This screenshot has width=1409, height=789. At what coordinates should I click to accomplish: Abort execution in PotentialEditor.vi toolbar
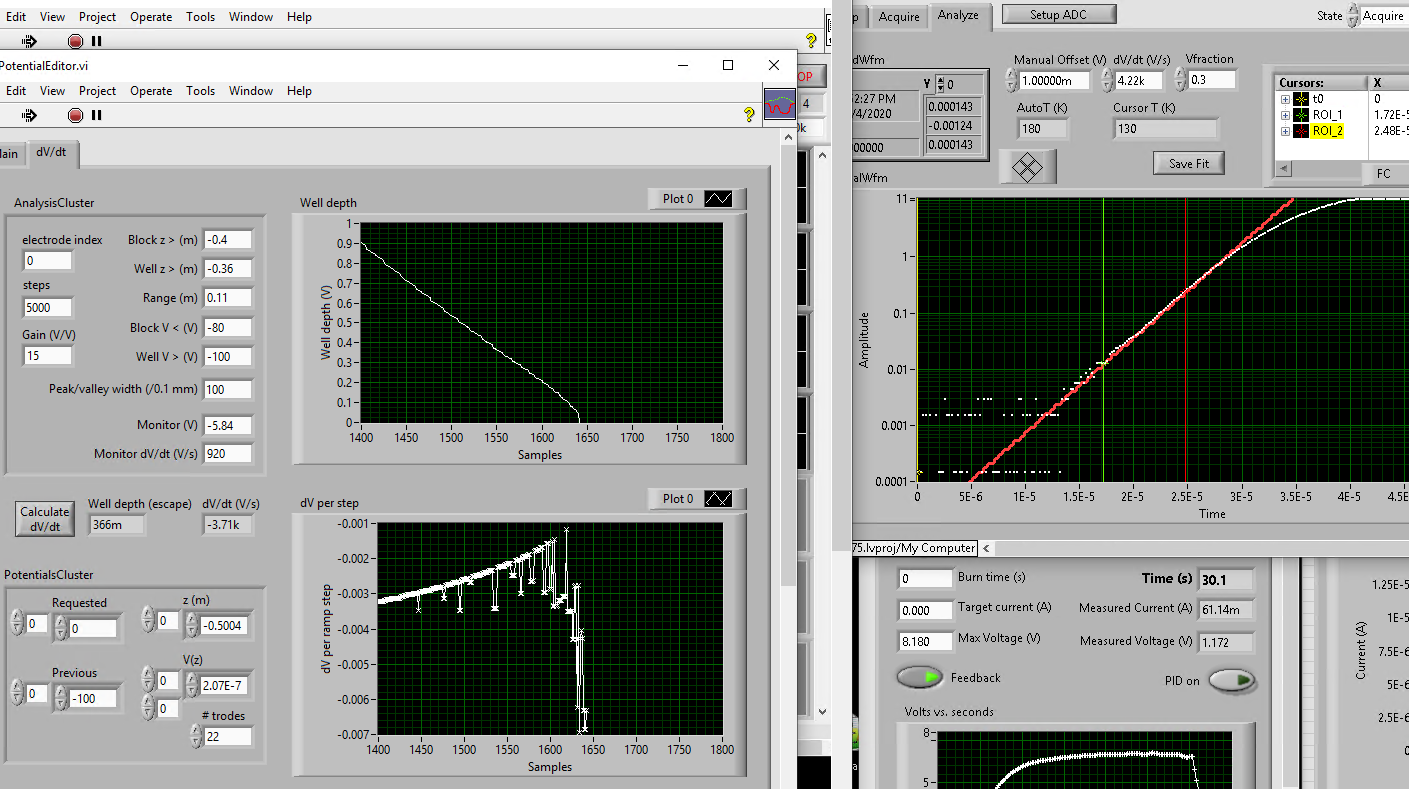pyautogui.click(x=75, y=115)
